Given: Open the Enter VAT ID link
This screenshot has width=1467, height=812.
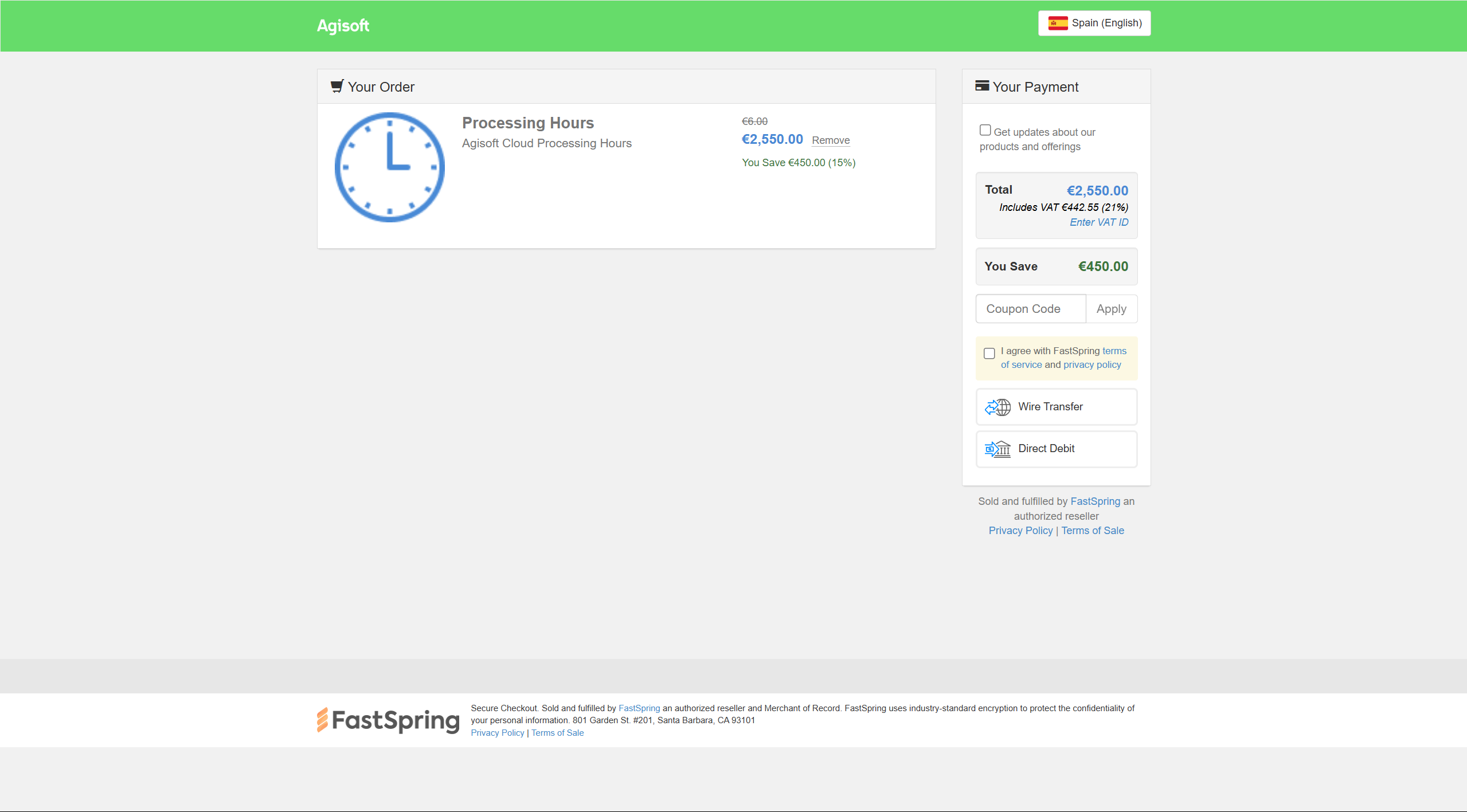Looking at the screenshot, I should 1098,222.
